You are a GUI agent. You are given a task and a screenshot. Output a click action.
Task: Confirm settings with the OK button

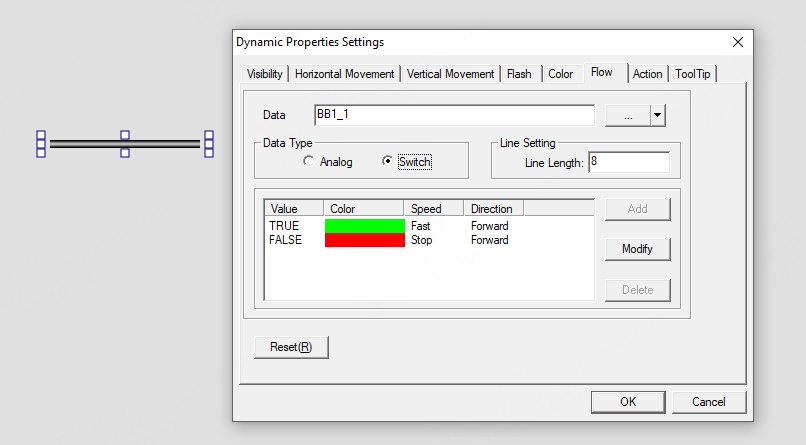[627, 402]
